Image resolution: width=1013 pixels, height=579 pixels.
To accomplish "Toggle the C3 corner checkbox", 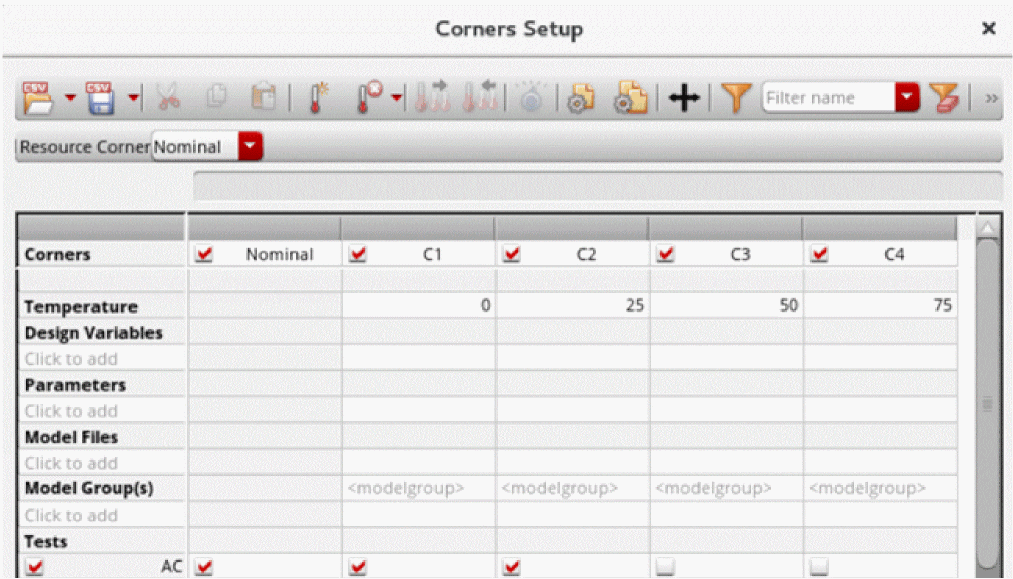I will point(665,254).
